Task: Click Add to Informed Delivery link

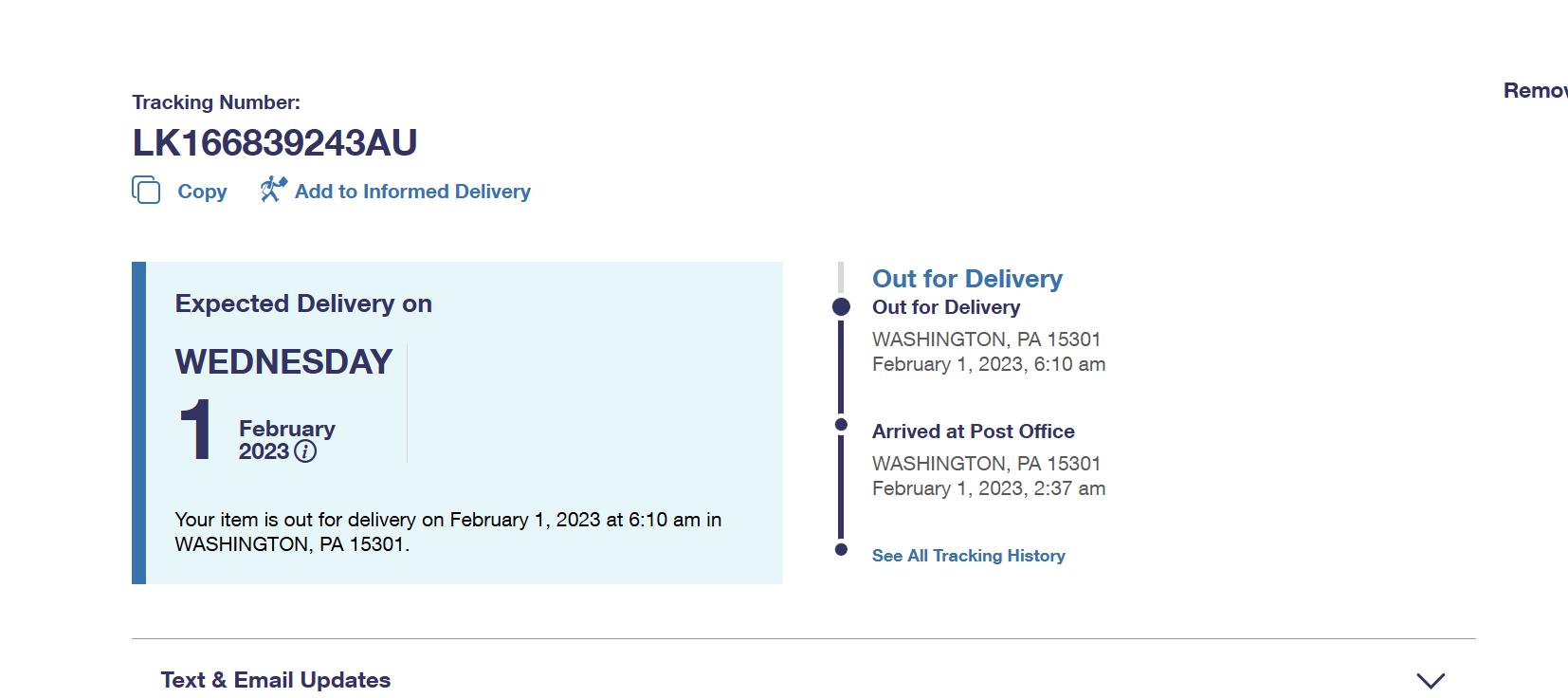Action: pyautogui.click(x=412, y=192)
